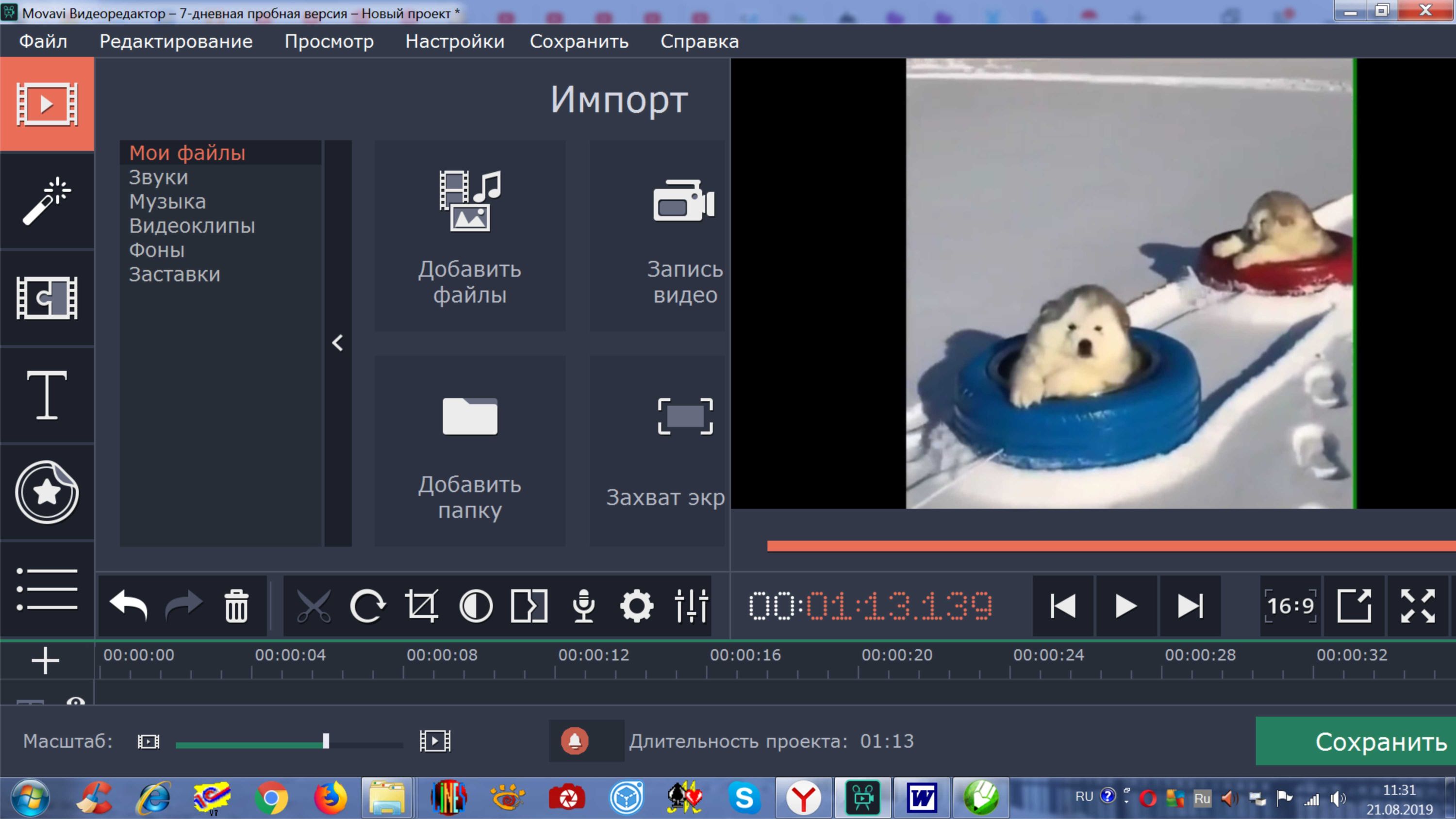Open the transition wizard icon
This screenshot has height=819, width=1456.
pos(529,606)
